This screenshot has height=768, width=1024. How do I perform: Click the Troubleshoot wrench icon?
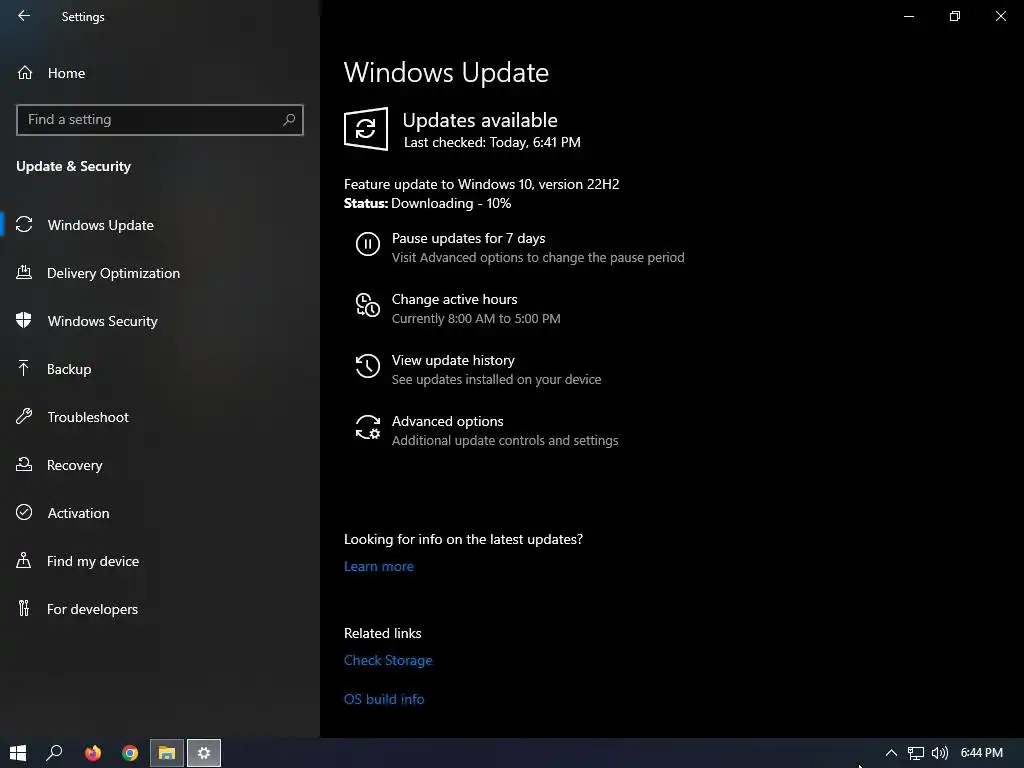24,416
